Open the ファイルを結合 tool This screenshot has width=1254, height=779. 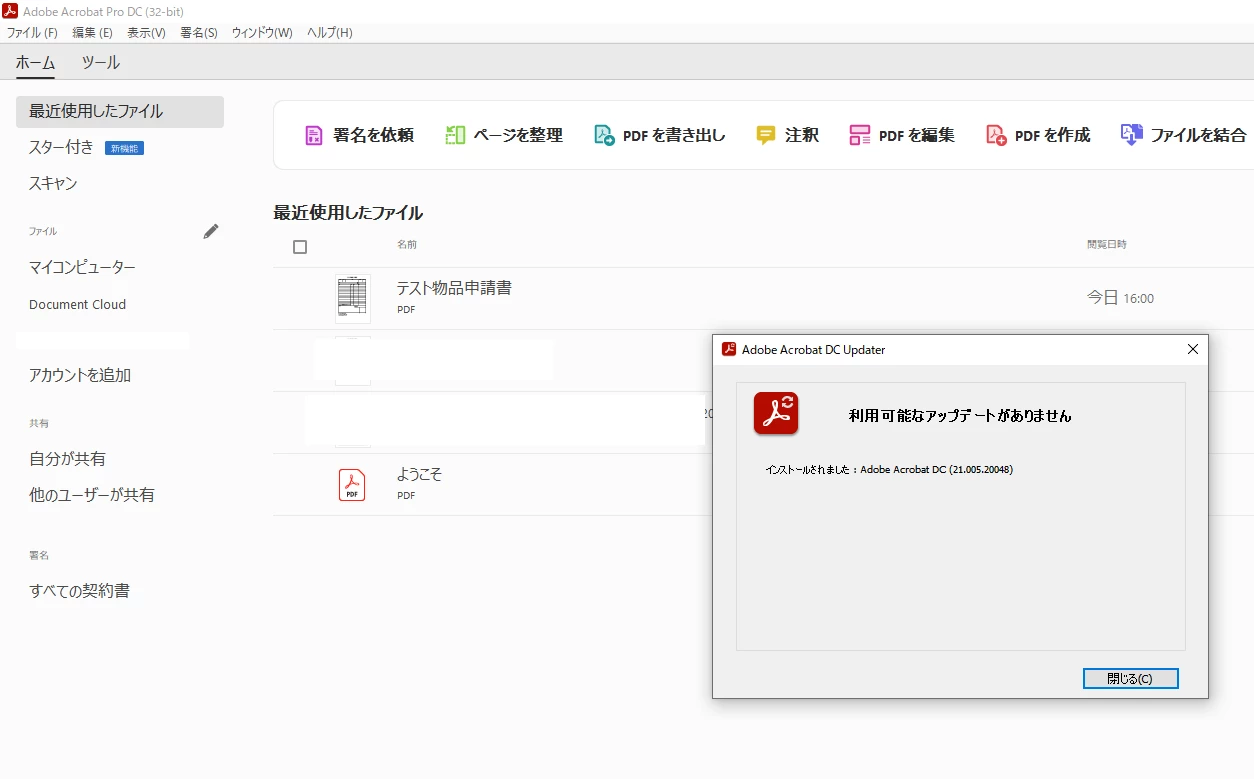pos(1184,135)
